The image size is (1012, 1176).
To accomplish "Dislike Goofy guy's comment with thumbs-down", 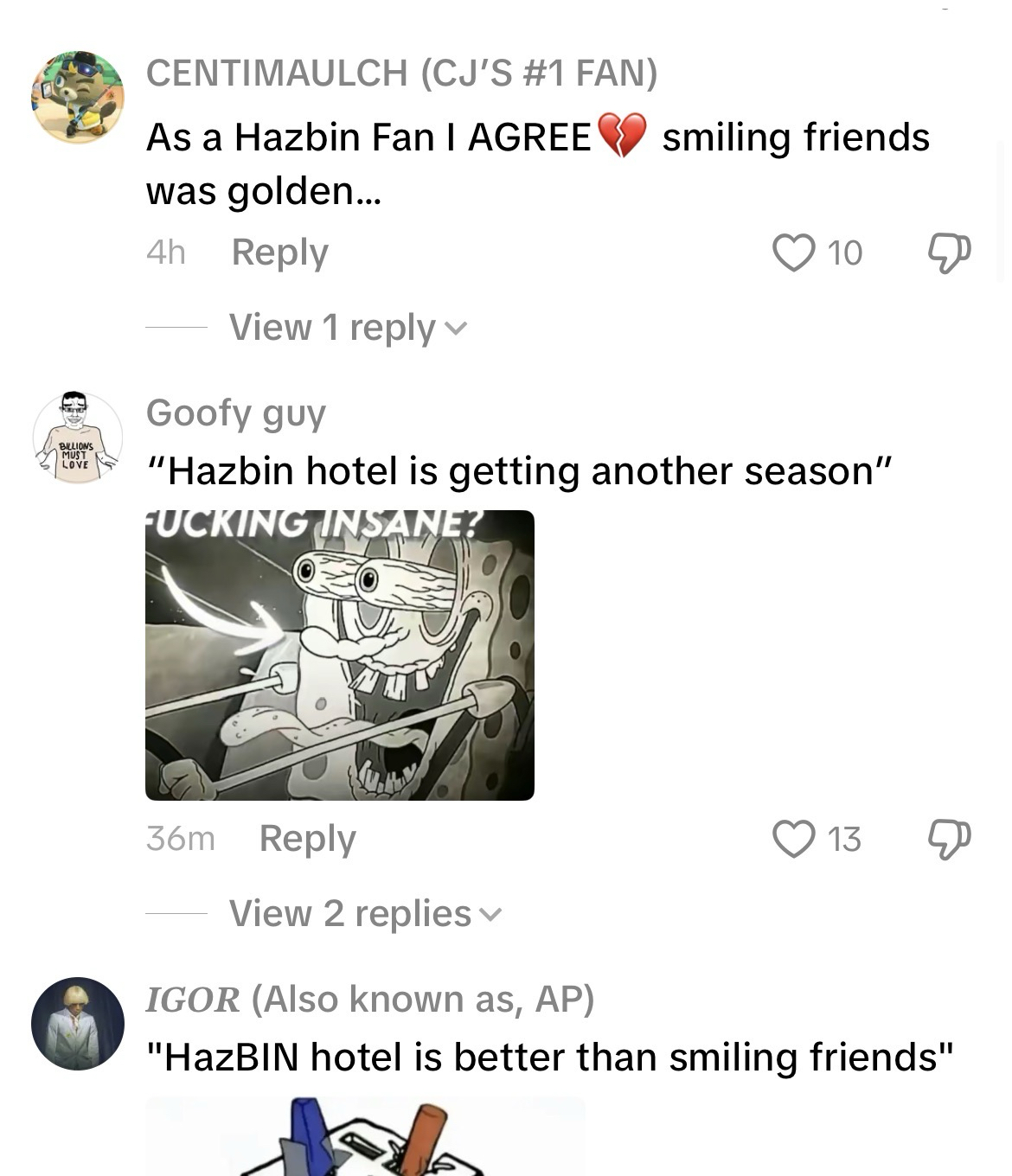I will pyautogui.click(x=949, y=839).
